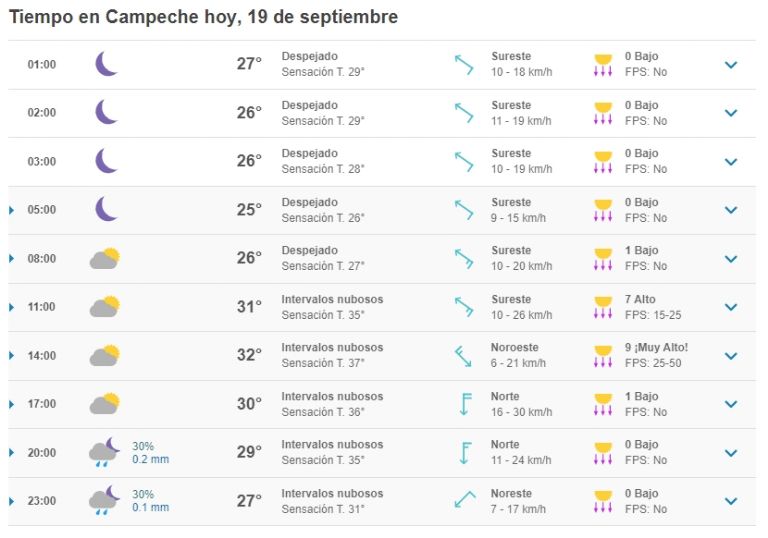768x538 pixels.
Task: Click the wind arrow icon for 14:00
Action: point(463,356)
